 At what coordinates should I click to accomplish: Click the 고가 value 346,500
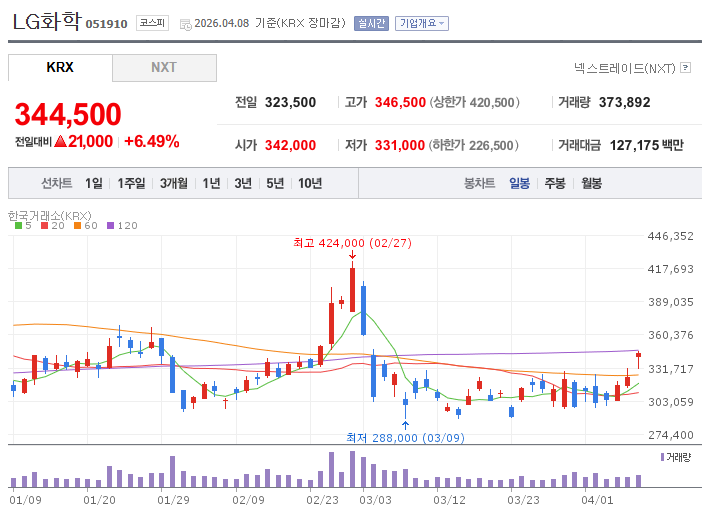400,103
